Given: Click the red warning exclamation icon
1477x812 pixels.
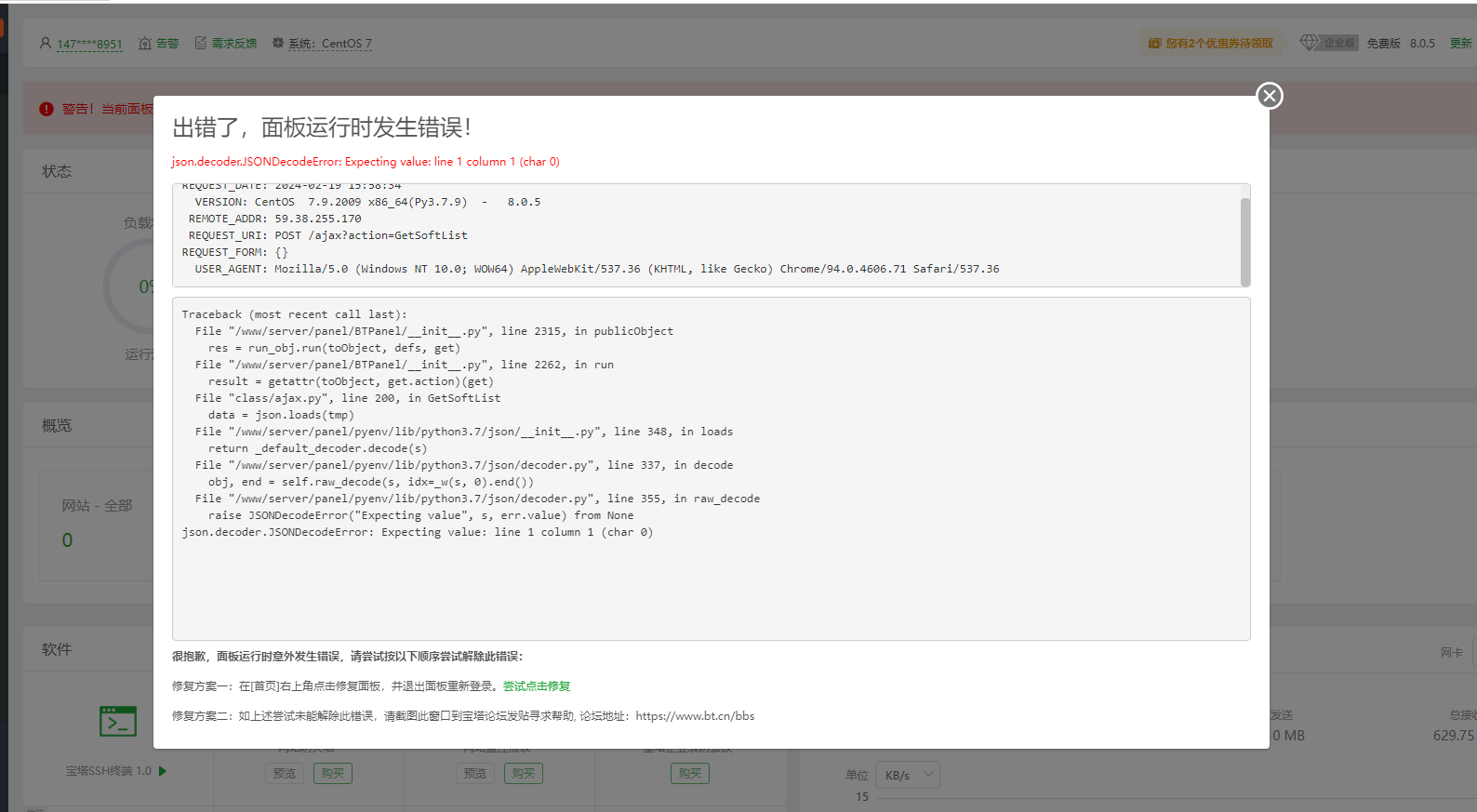Looking at the screenshot, I should [x=47, y=109].
